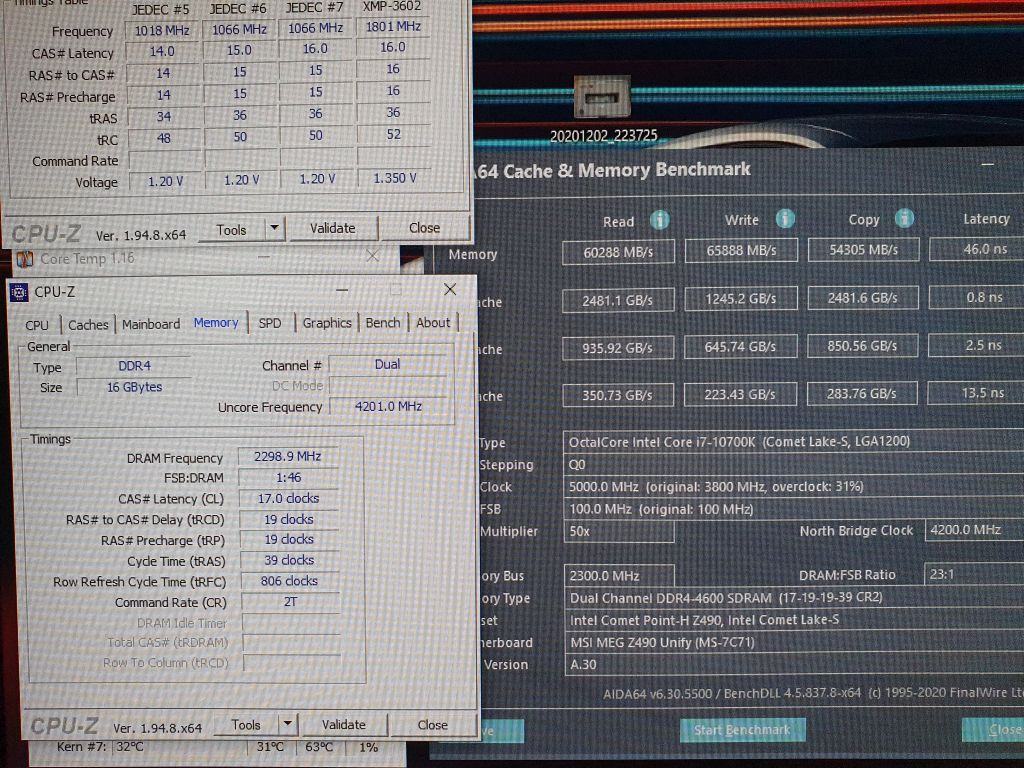The height and width of the screenshot is (768, 1024).
Task: Click the MSI MEG Z490 Unify motherboard field
Action: pos(794,643)
